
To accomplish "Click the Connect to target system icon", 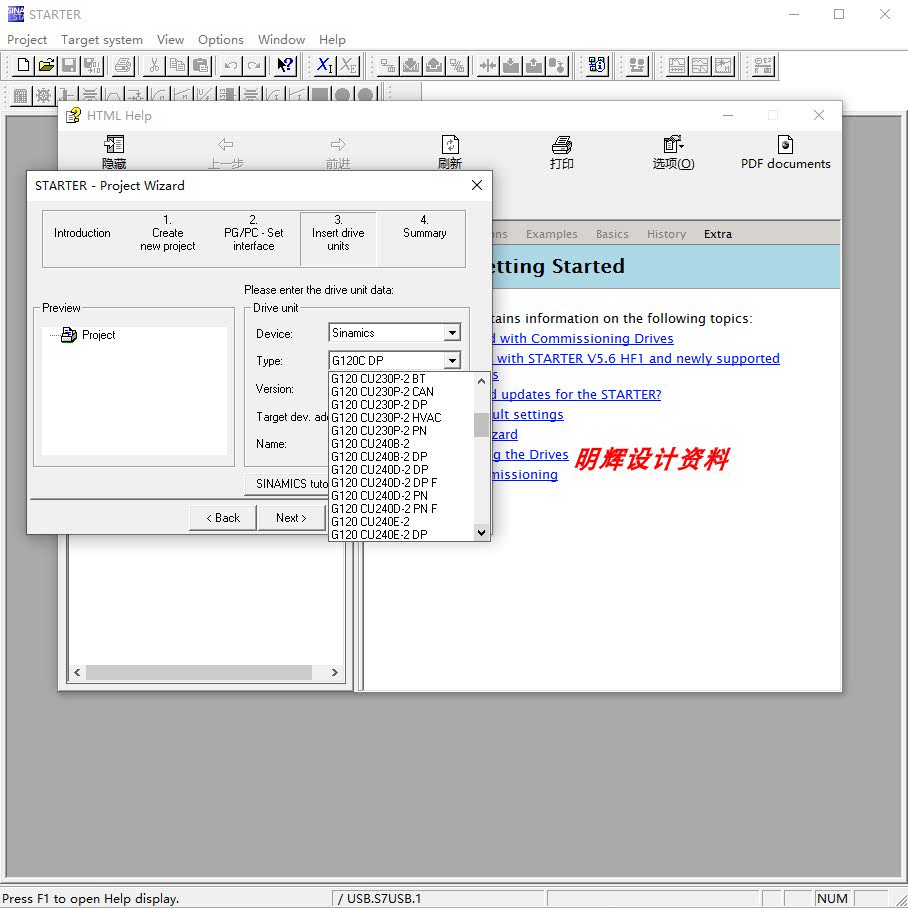I will tap(387, 65).
